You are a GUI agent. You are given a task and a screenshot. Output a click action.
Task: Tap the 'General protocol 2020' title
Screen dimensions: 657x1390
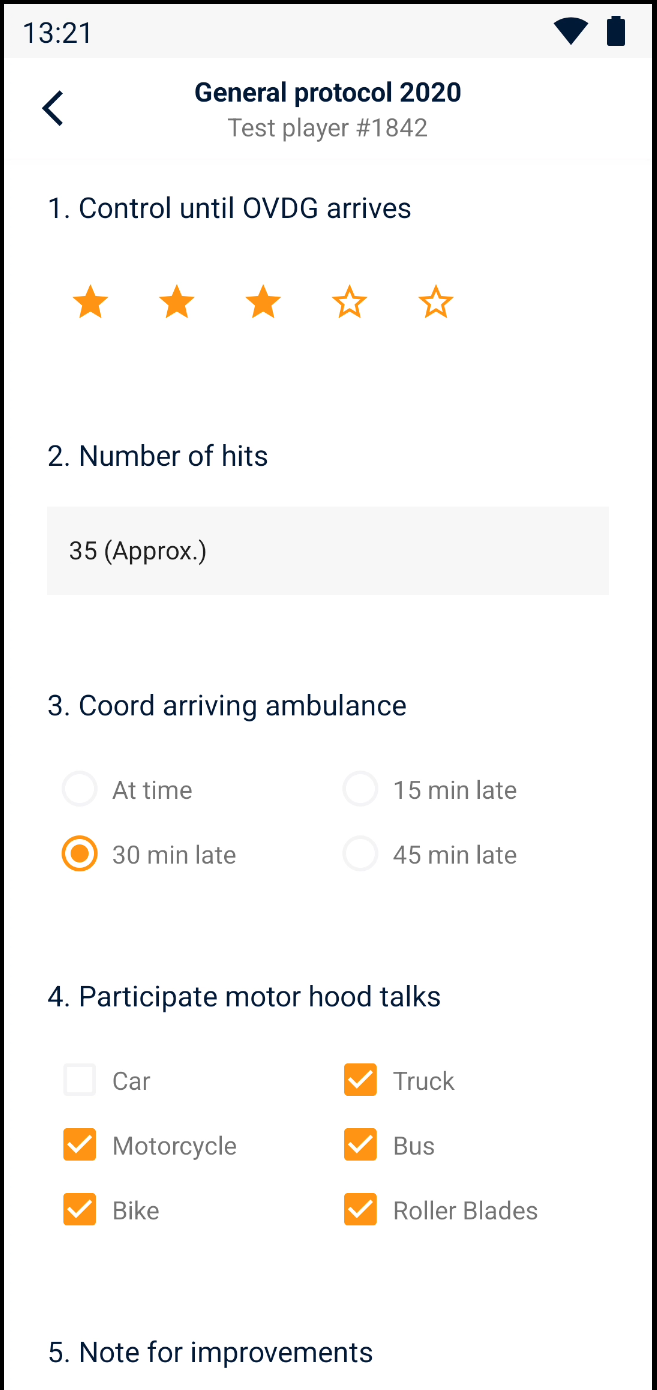(x=328, y=93)
